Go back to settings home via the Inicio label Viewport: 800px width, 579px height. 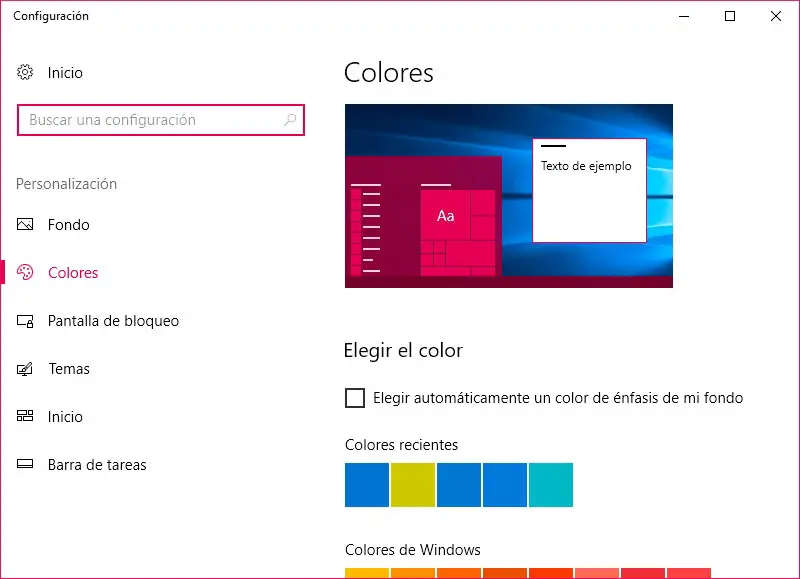65,73
